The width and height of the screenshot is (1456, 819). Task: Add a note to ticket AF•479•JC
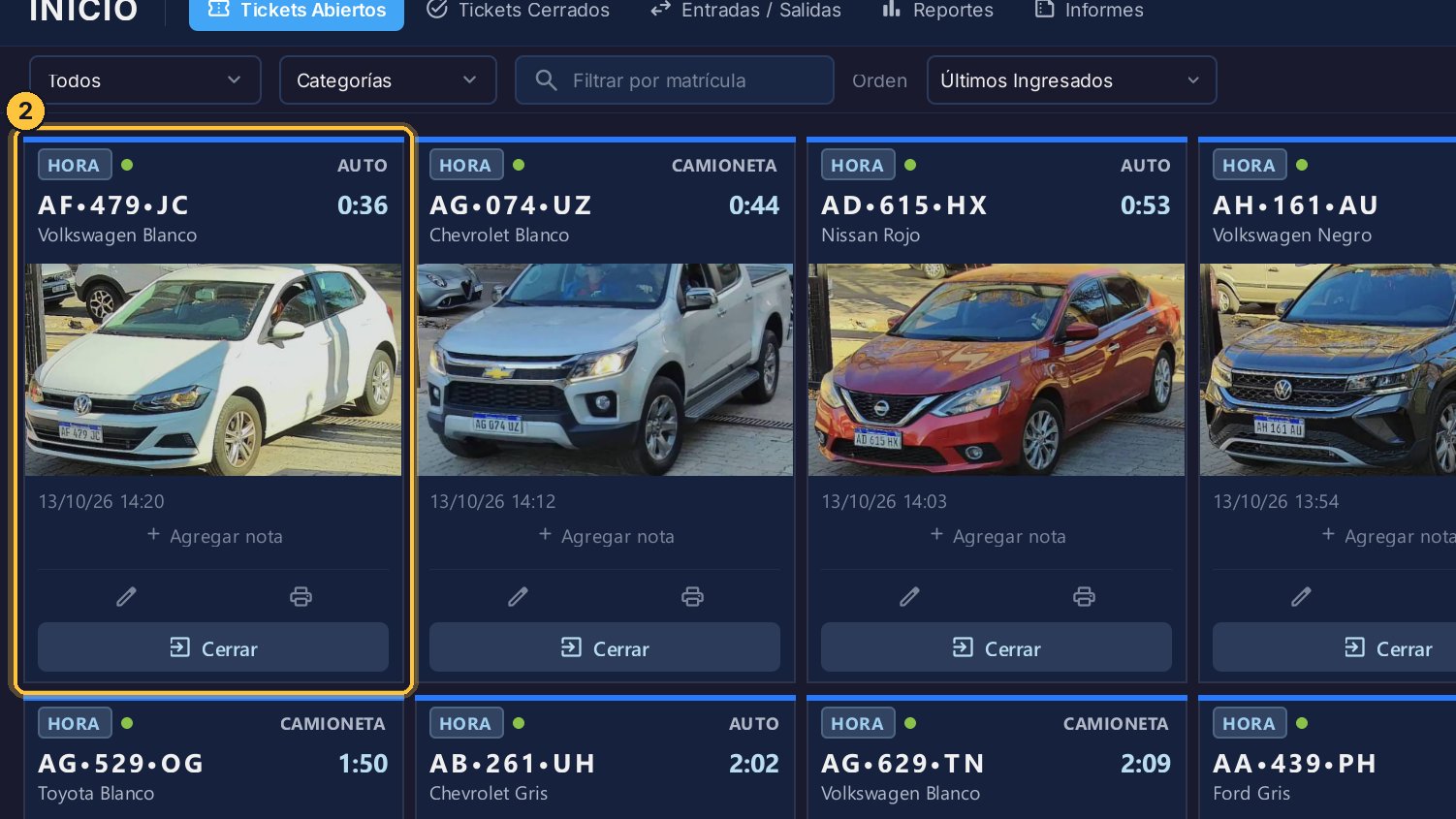pos(215,536)
